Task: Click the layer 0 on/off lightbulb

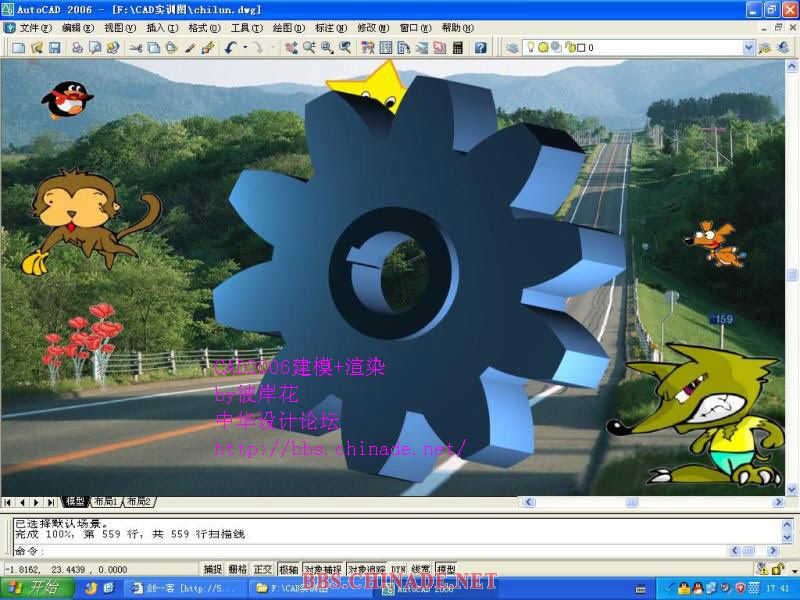Action: tap(531, 47)
